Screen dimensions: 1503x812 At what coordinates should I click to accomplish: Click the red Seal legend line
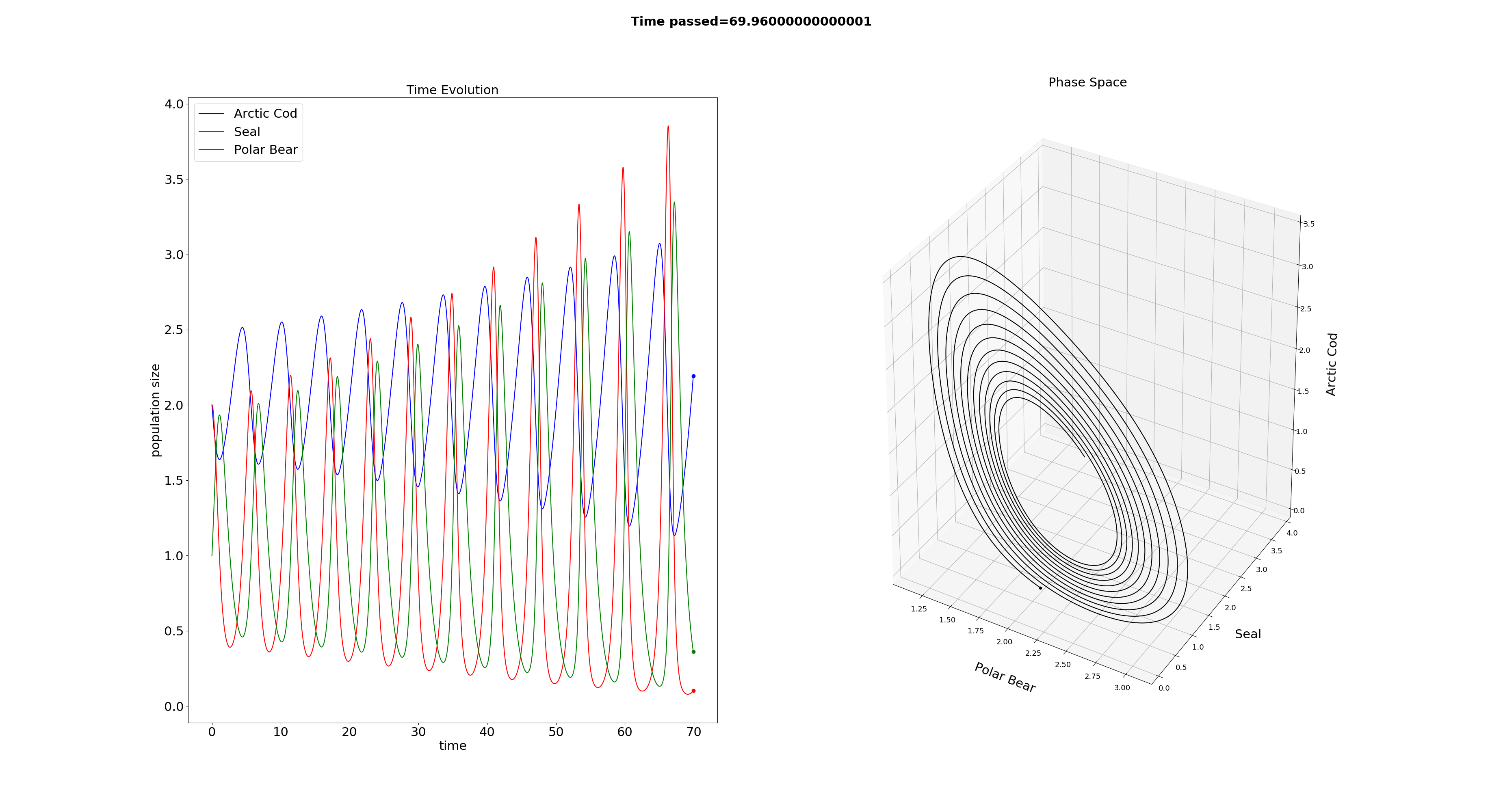[x=211, y=132]
